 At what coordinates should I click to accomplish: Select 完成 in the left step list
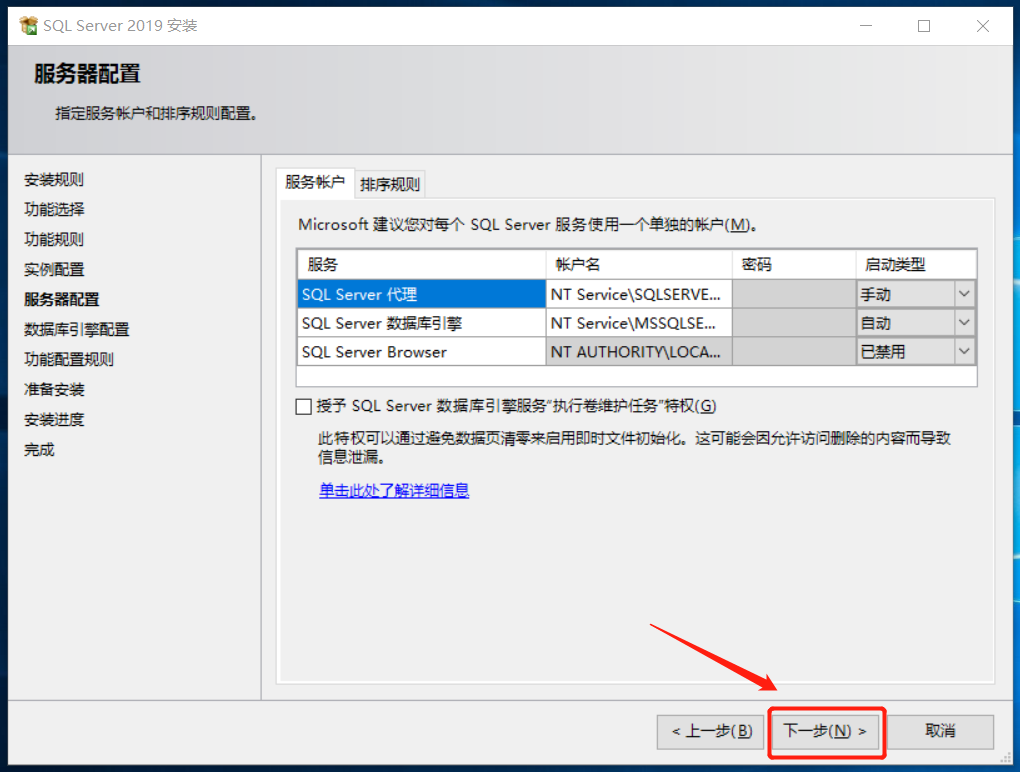(38, 449)
